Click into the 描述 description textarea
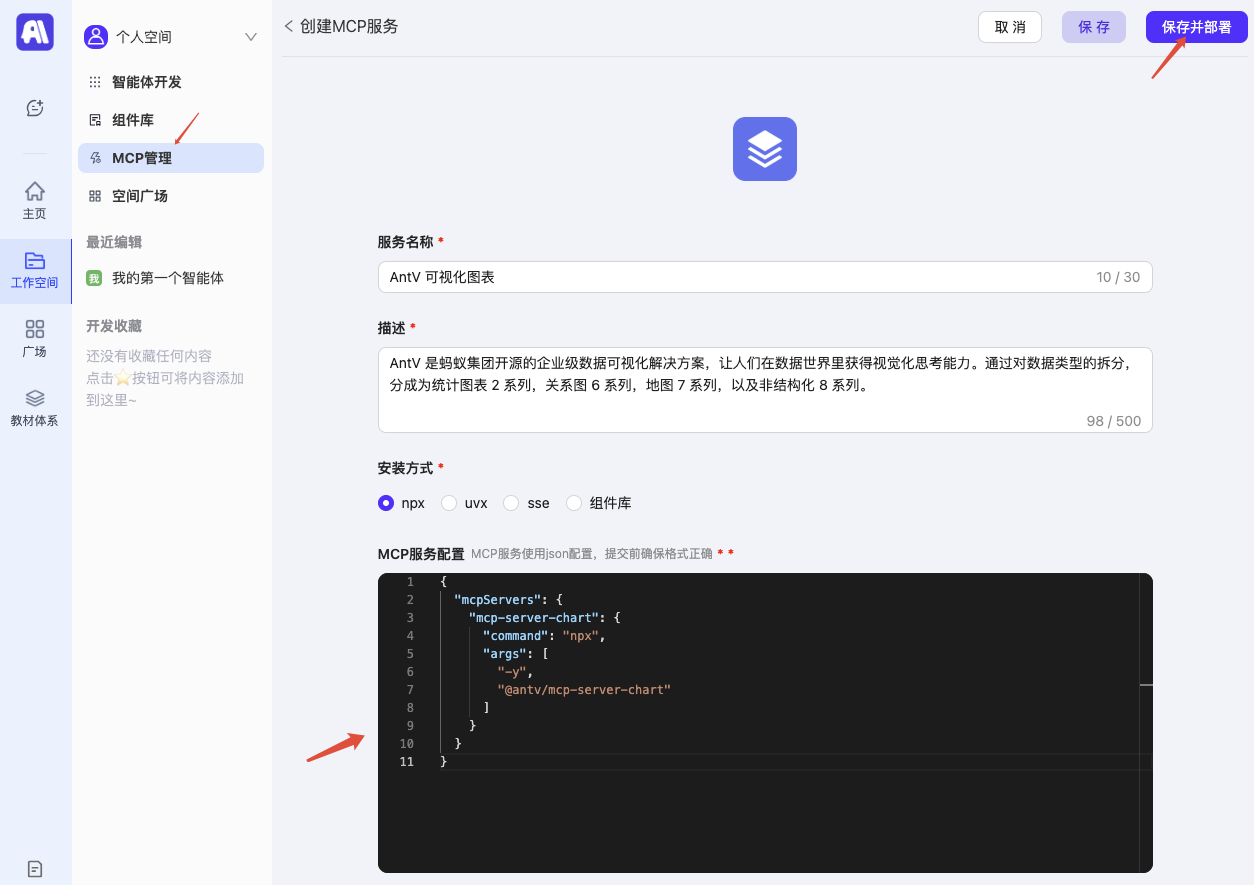This screenshot has width=1254, height=885. (x=765, y=390)
